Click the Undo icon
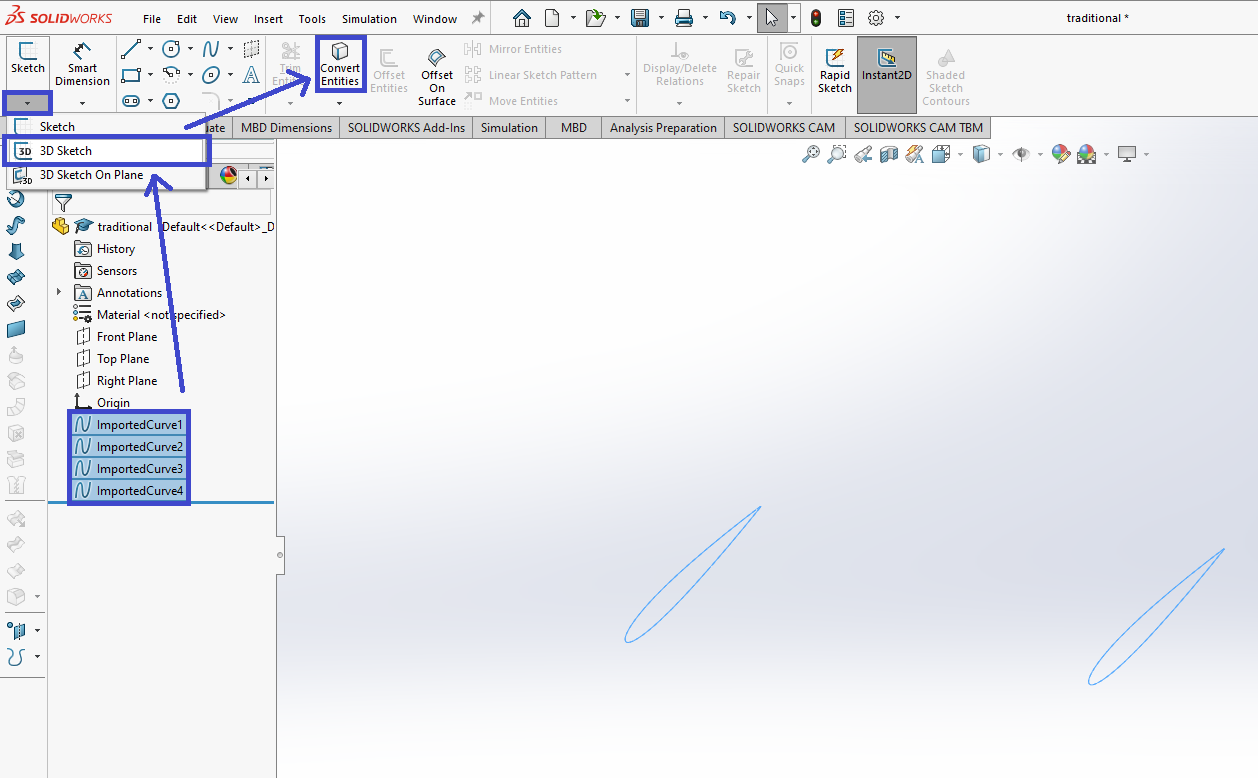Image resolution: width=1258 pixels, height=778 pixels. [728, 18]
